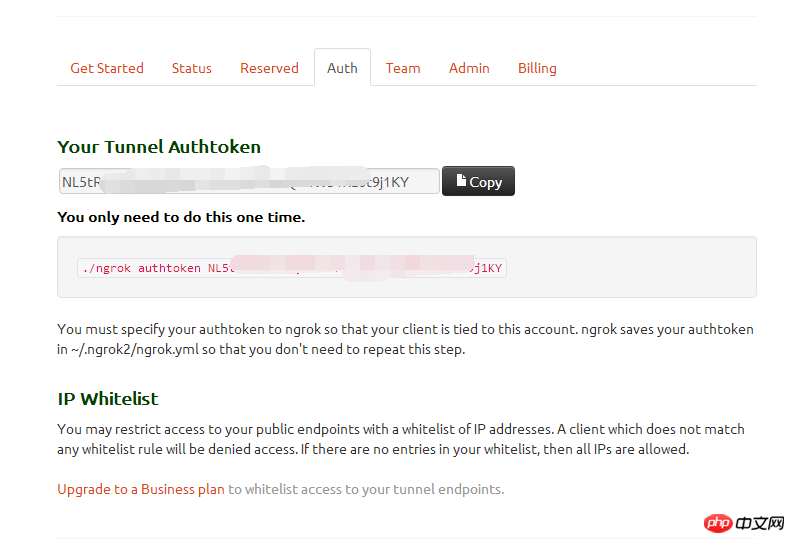Go to the Team tab
795x543 pixels.
tap(403, 68)
